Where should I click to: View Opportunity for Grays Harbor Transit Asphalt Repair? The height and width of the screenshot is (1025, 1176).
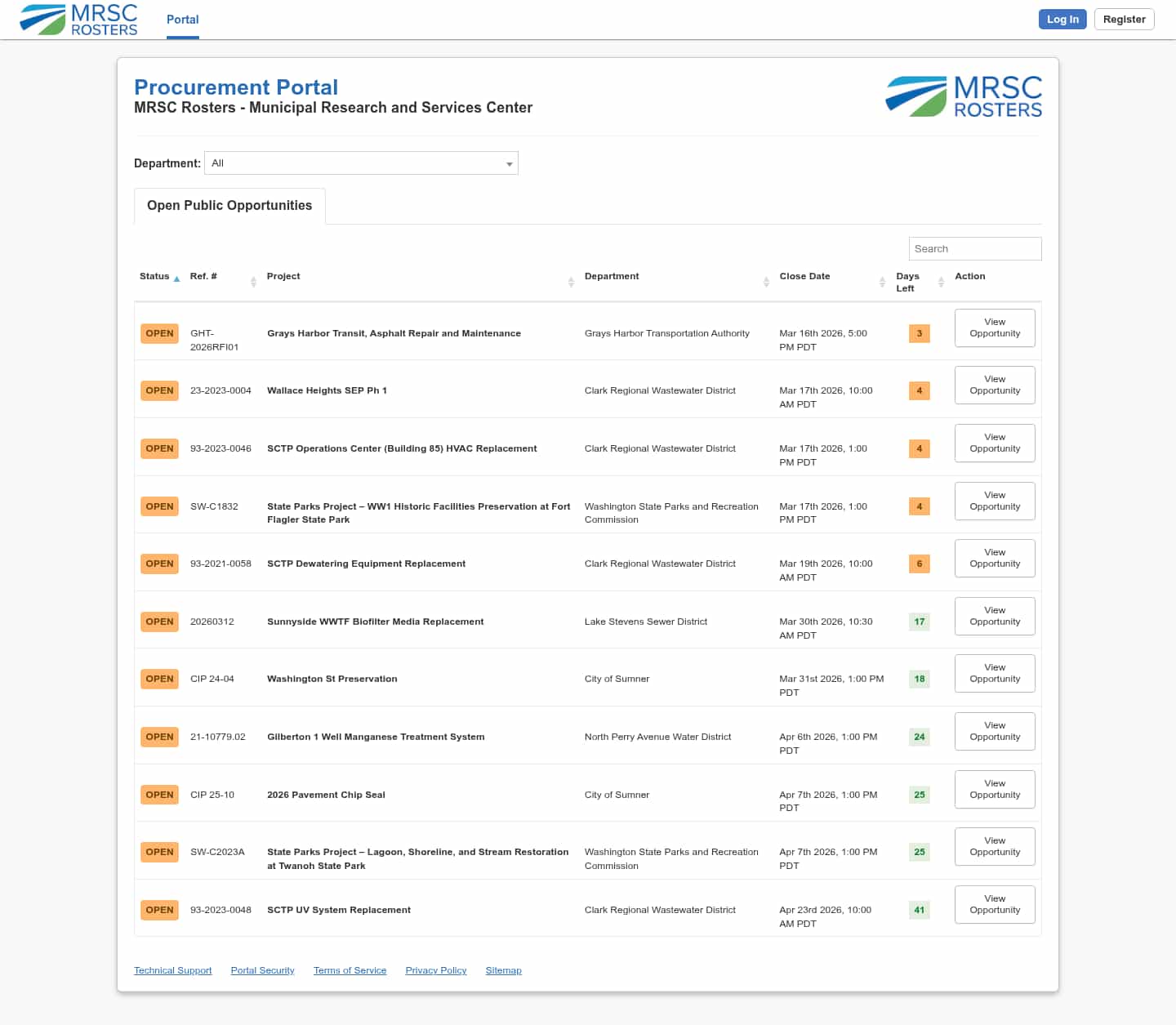(x=995, y=328)
